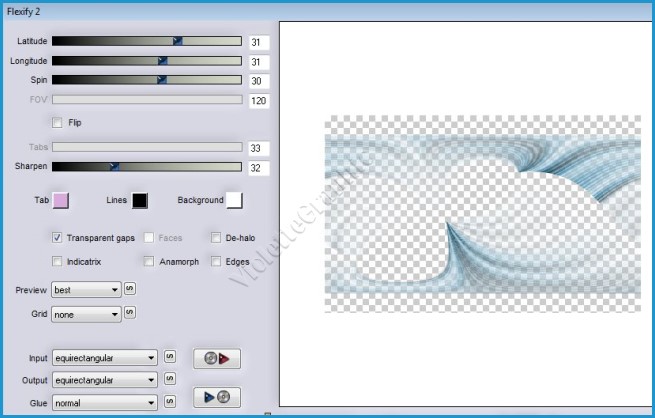The height and width of the screenshot is (418, 655).
Task: Click the small button beside Output dropdown
Action: tap(169, 380)
